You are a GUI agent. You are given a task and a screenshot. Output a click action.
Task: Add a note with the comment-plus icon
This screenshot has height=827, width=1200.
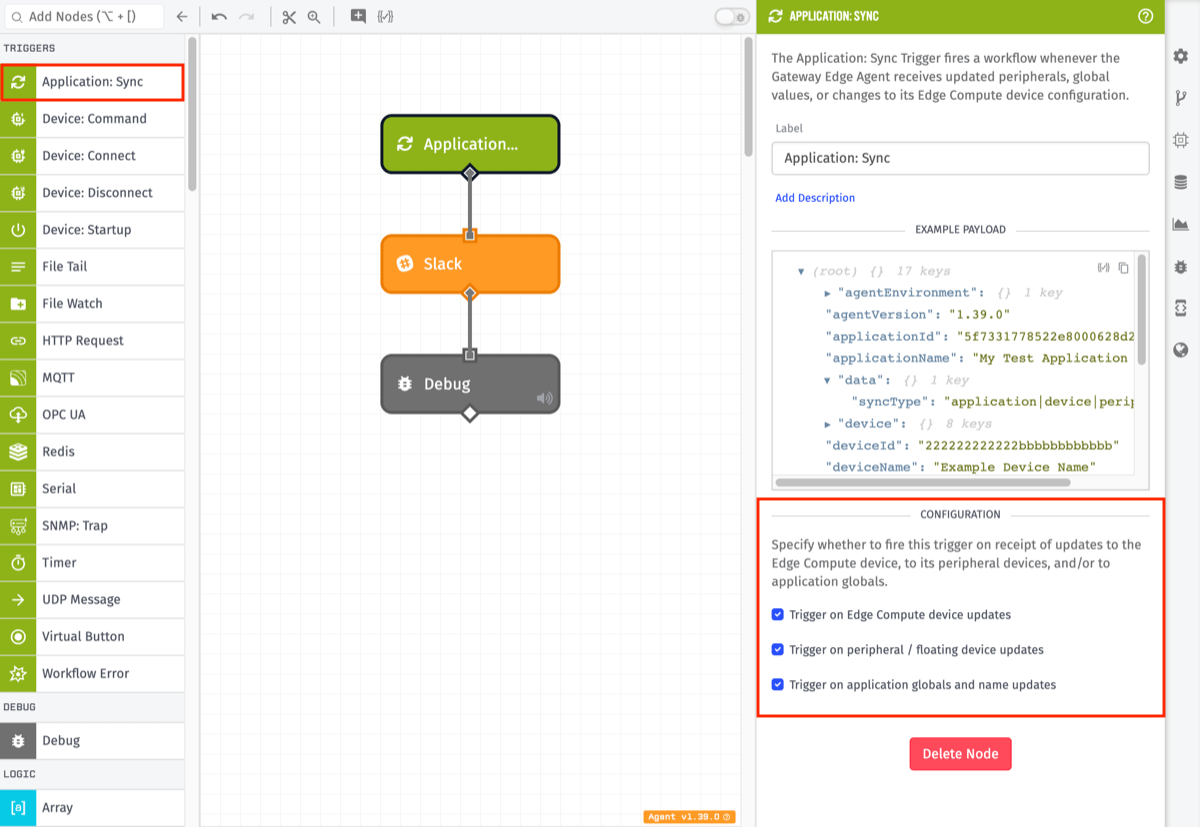[x=358, y=16]
